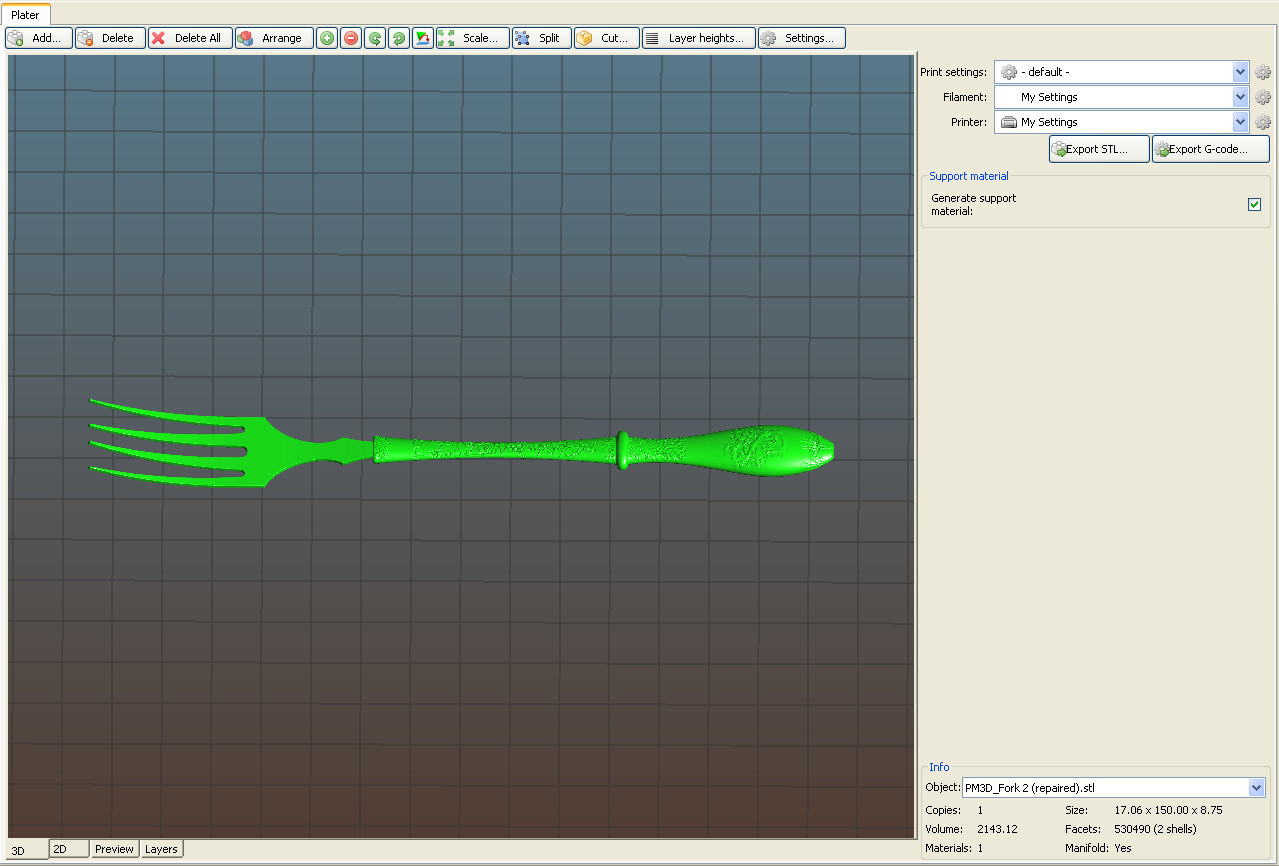Switch to the Preview tab
The width and height of the screenshot is (1279, 866).
coord(114,848)
